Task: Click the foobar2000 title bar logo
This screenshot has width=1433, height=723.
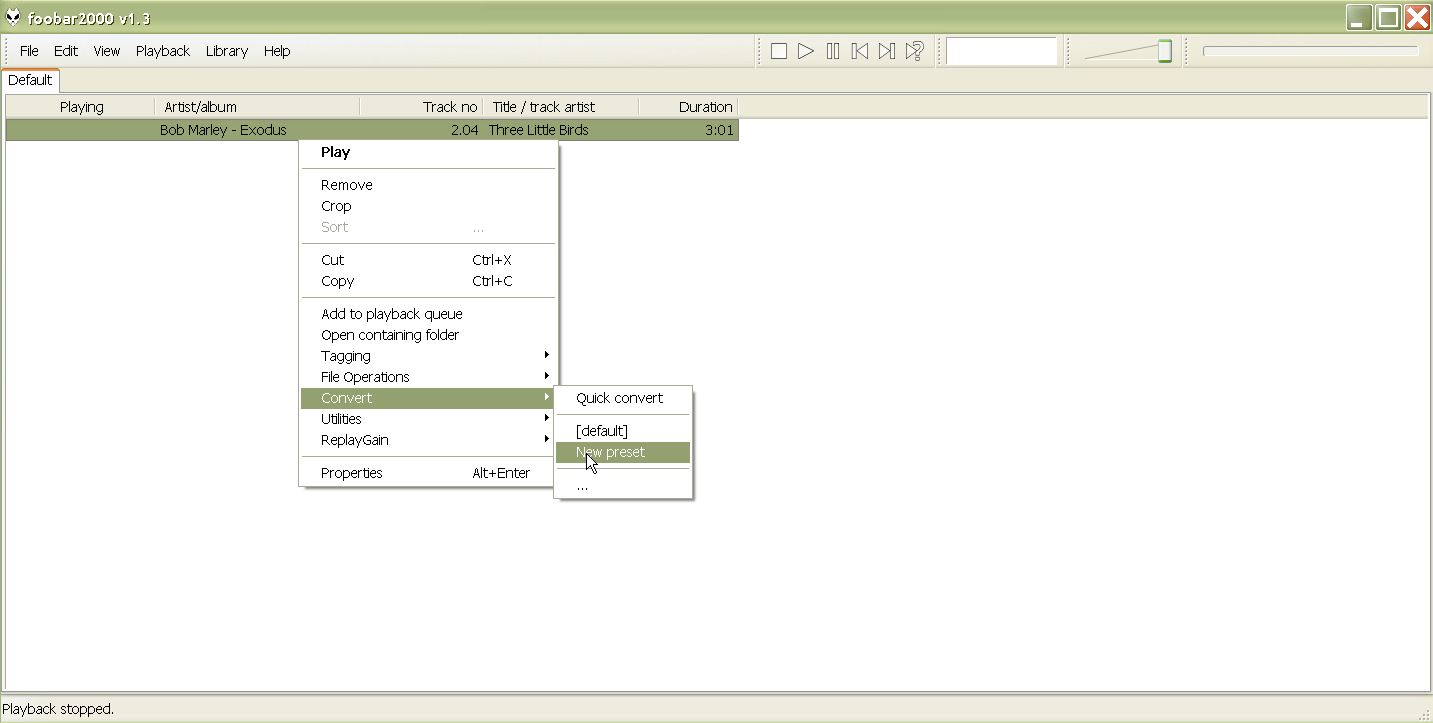Action: pos(13,17)
